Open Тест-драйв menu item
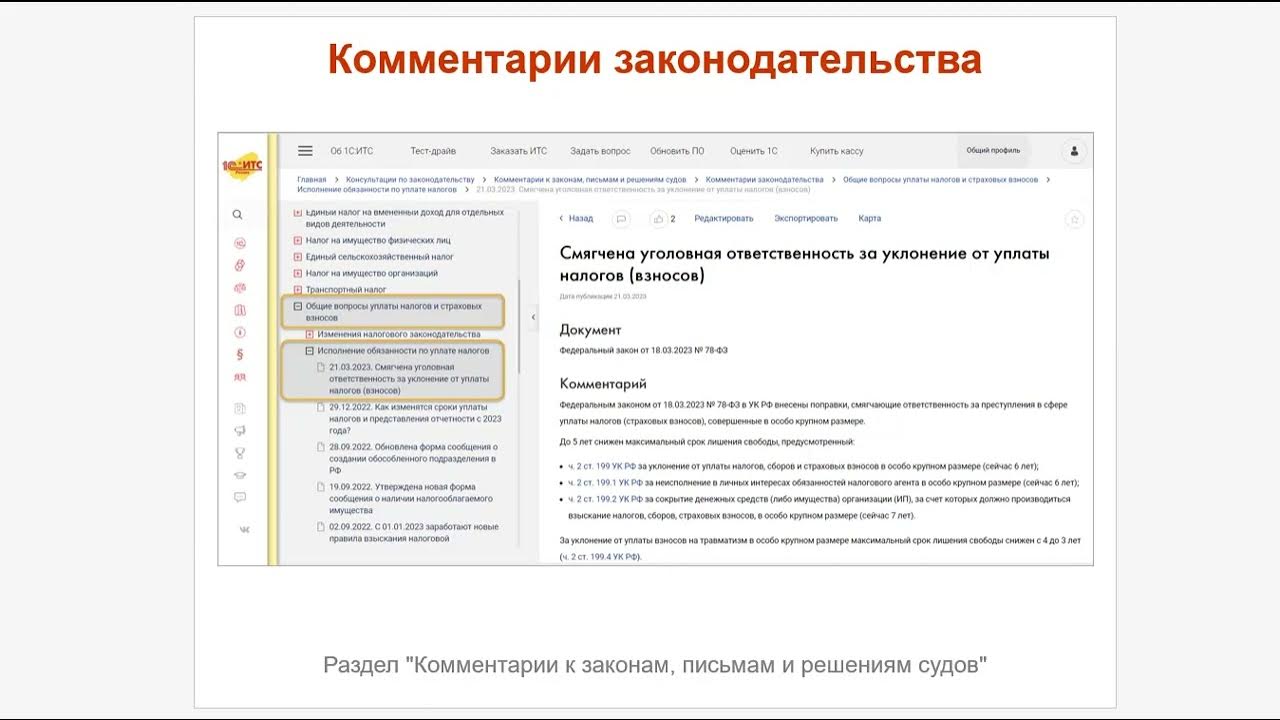This screenshot has height=720, width=1280. point(433,151)
